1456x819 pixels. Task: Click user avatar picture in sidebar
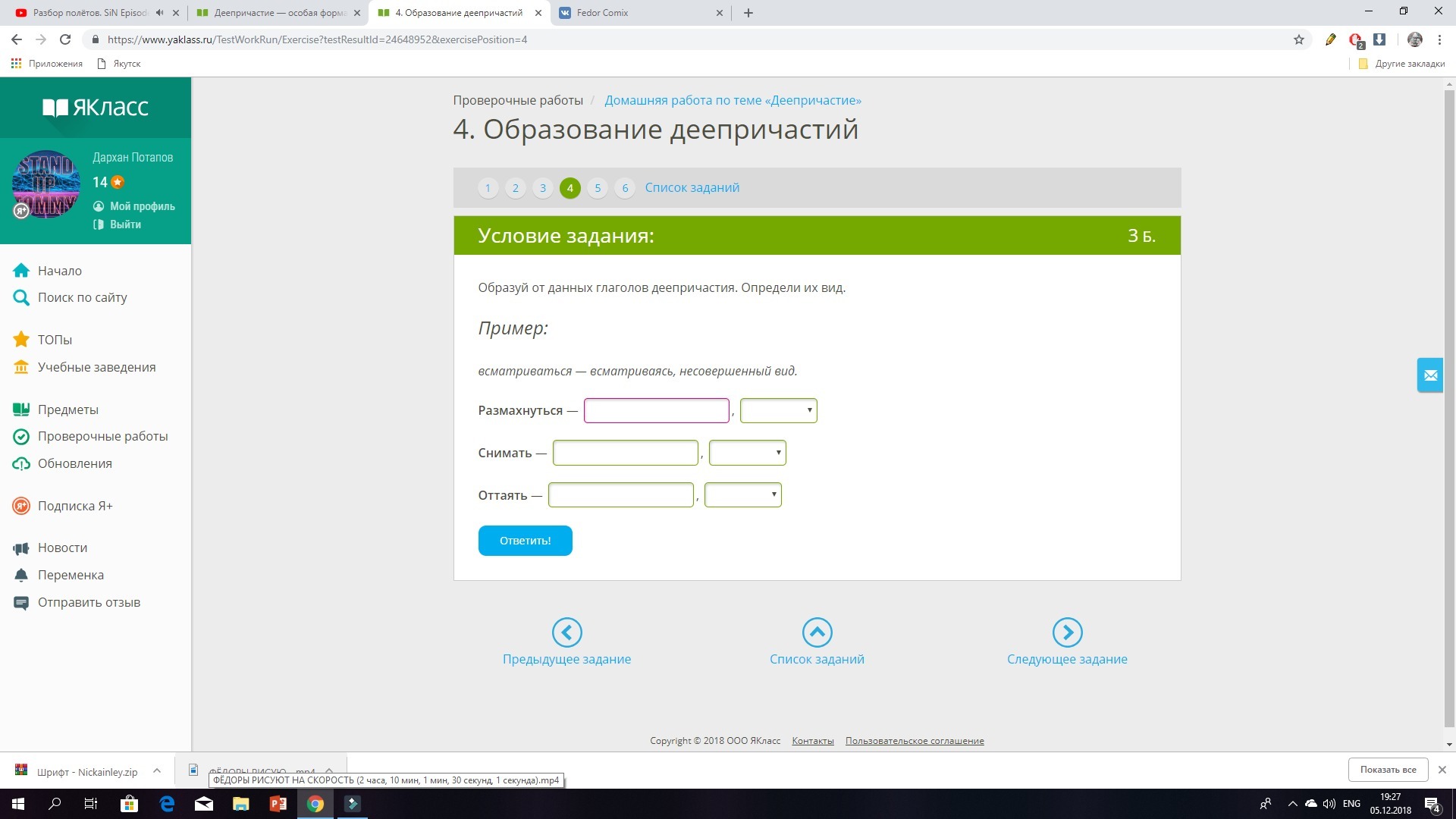point(46,184)
